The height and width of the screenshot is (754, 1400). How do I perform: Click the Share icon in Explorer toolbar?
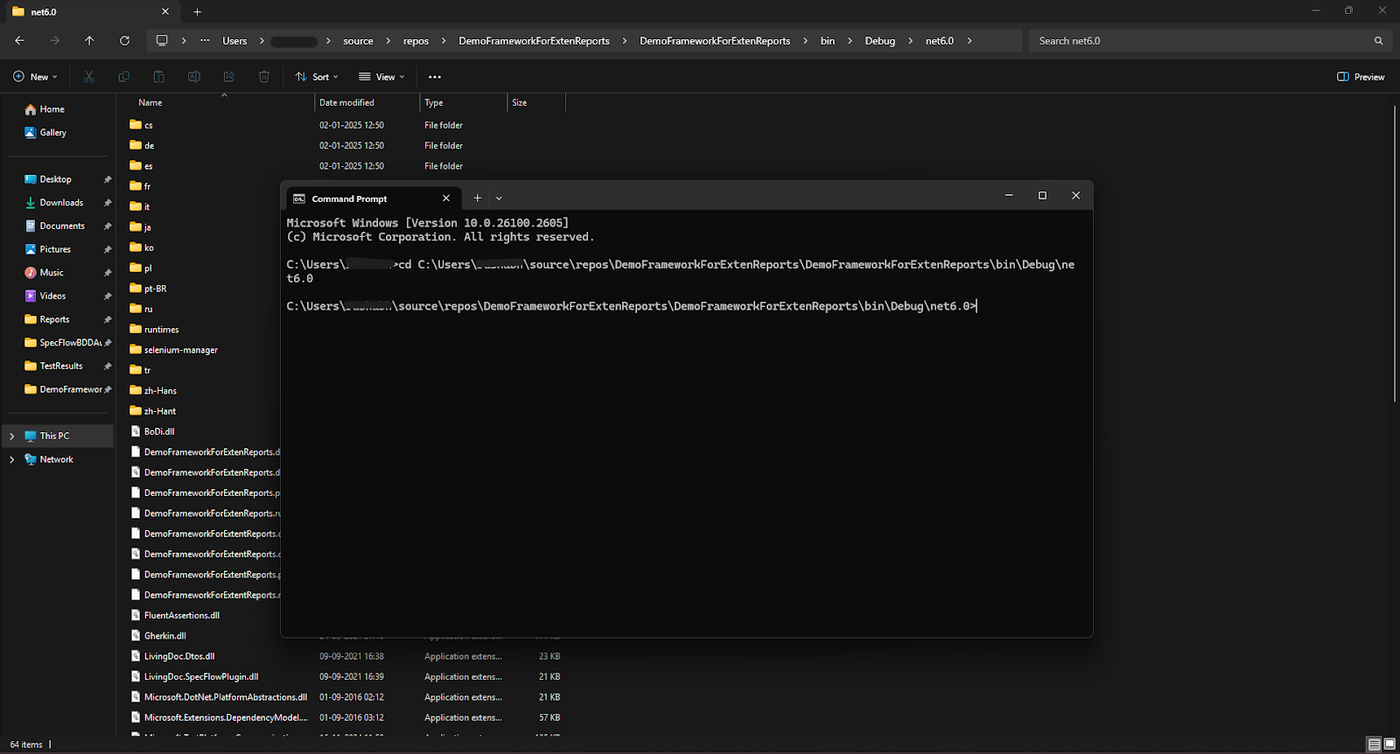coord(229,77)
